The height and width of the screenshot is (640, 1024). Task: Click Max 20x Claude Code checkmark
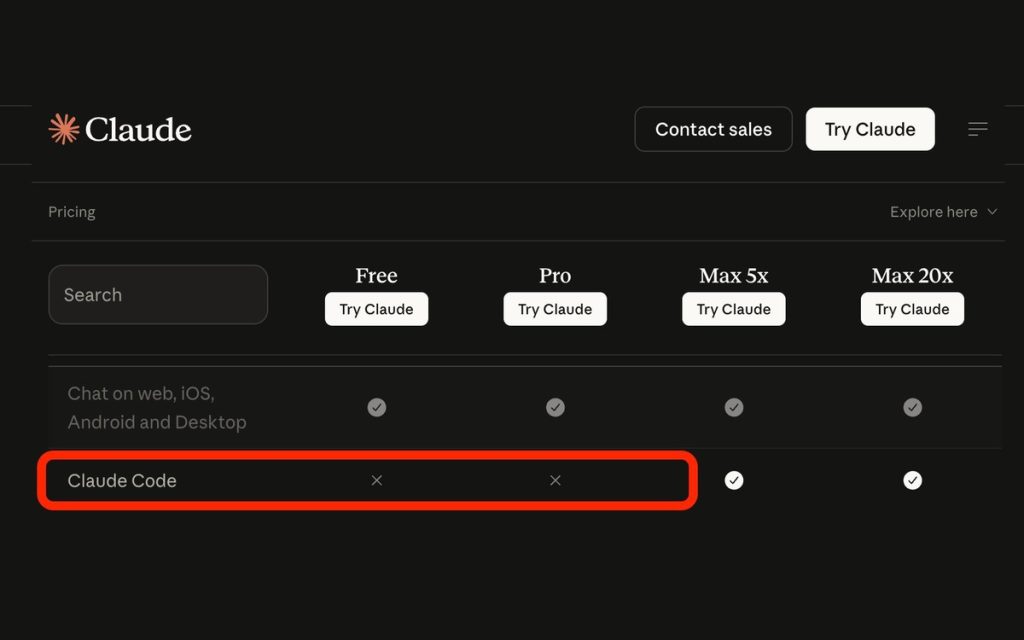click(x=912, y=481)
